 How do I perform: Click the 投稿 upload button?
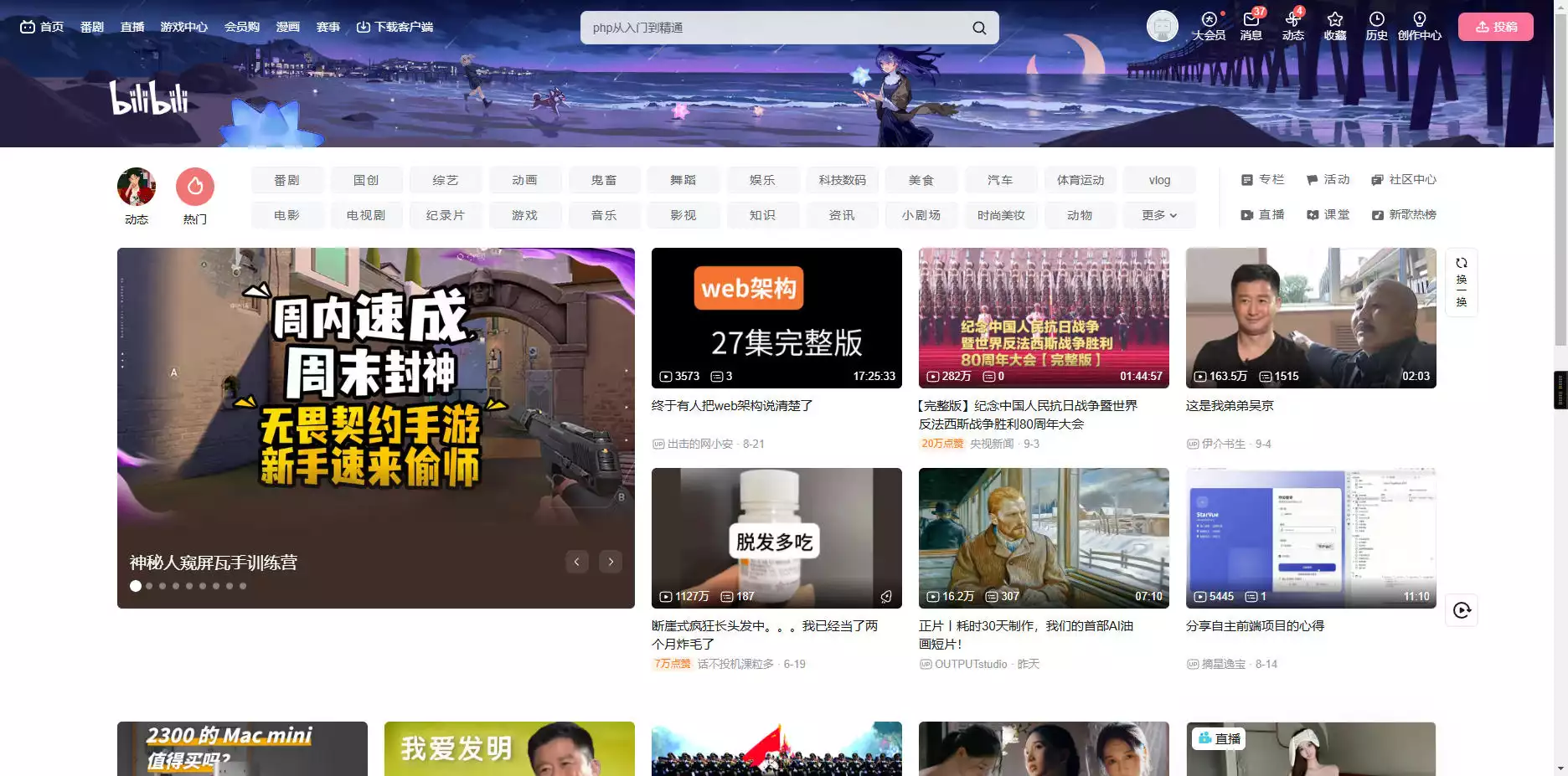point(1496,27)
